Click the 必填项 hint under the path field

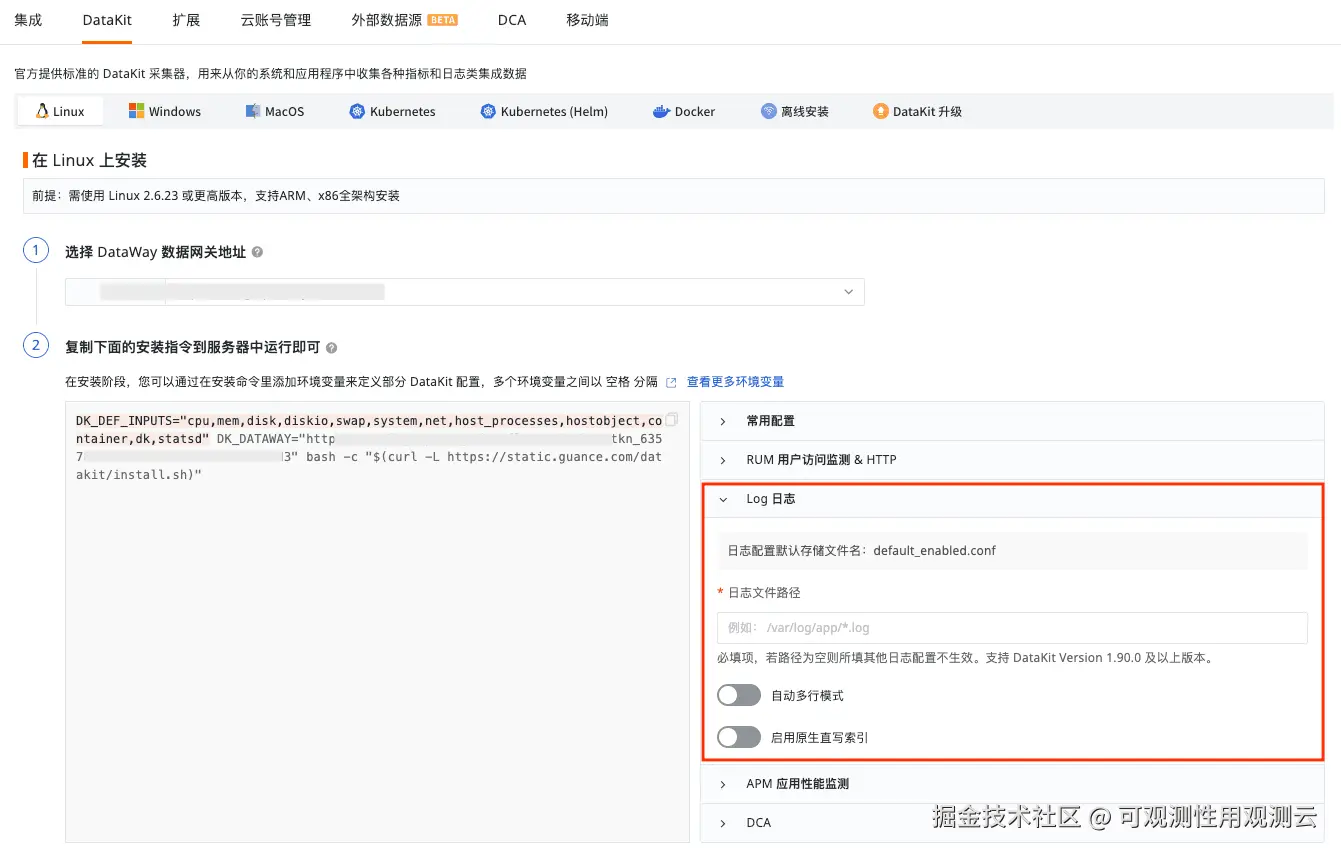pos(965,658)
